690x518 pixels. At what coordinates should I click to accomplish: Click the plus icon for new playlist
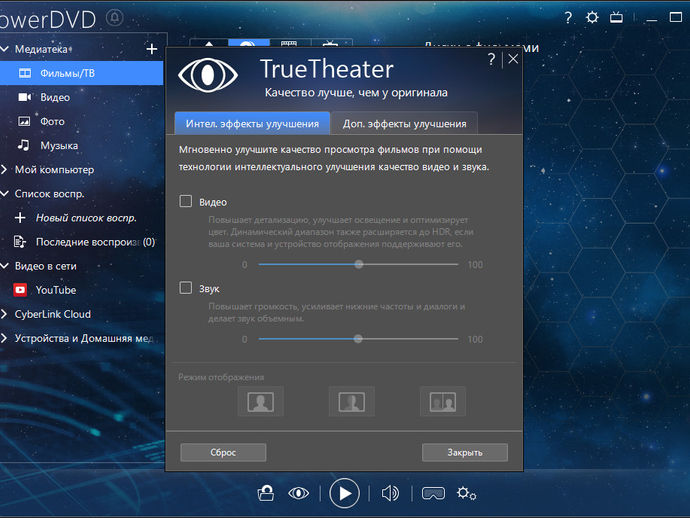tap(20, 217)
